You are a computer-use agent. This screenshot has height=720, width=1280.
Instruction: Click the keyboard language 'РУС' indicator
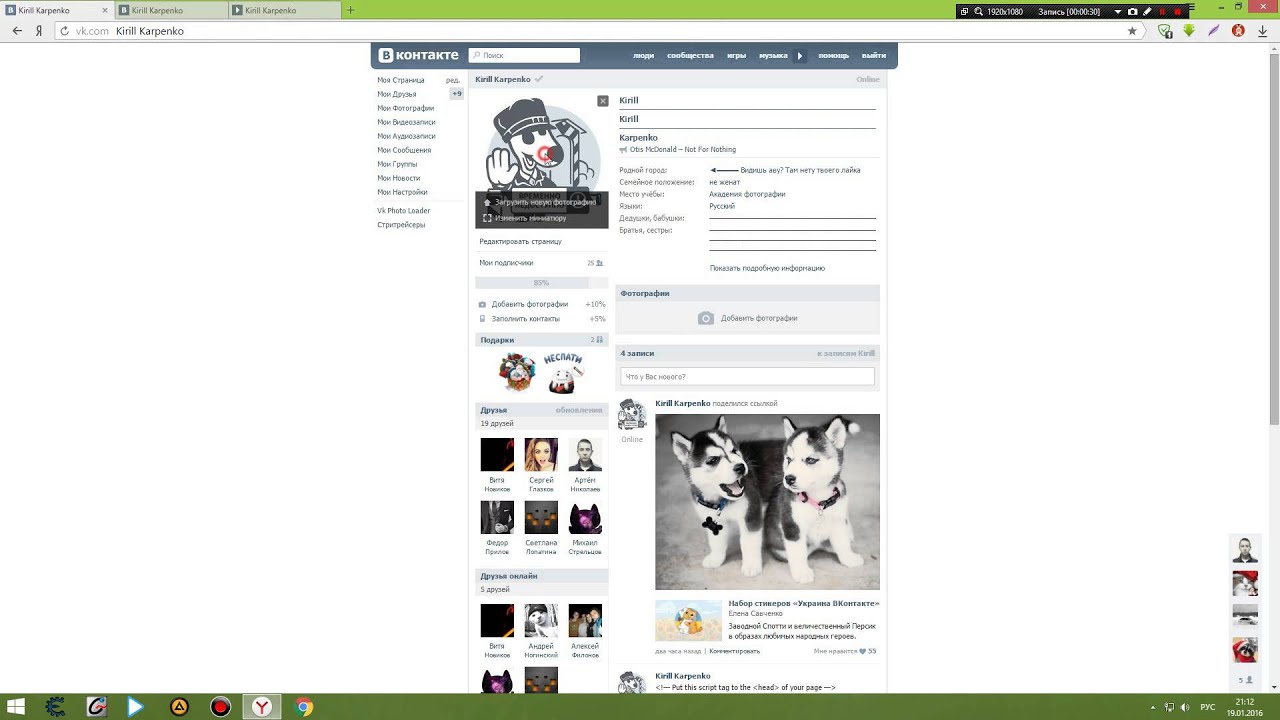point(1208,707)
